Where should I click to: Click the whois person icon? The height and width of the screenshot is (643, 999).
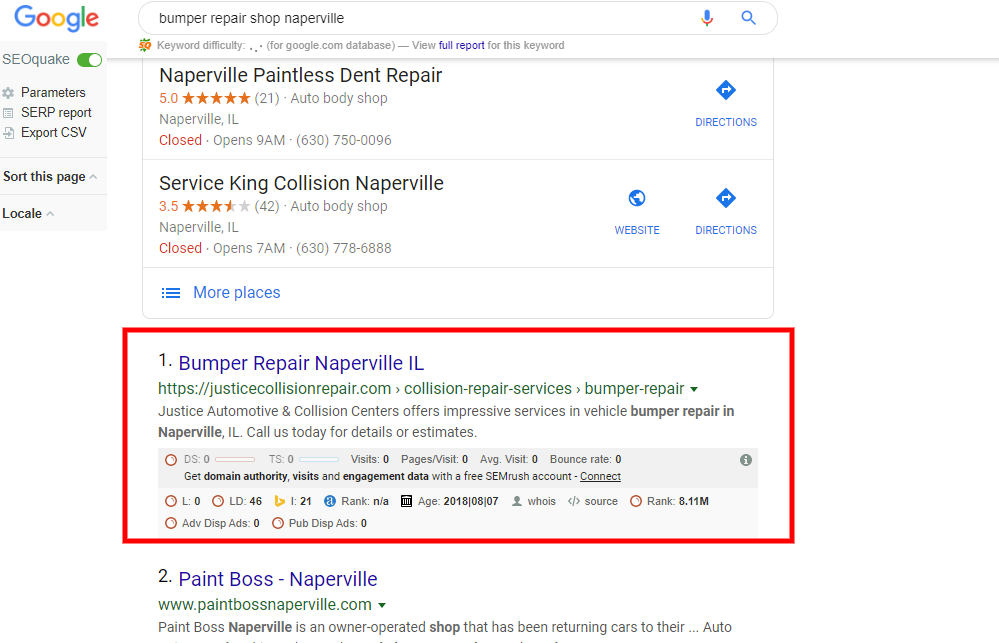coord(517,502)
